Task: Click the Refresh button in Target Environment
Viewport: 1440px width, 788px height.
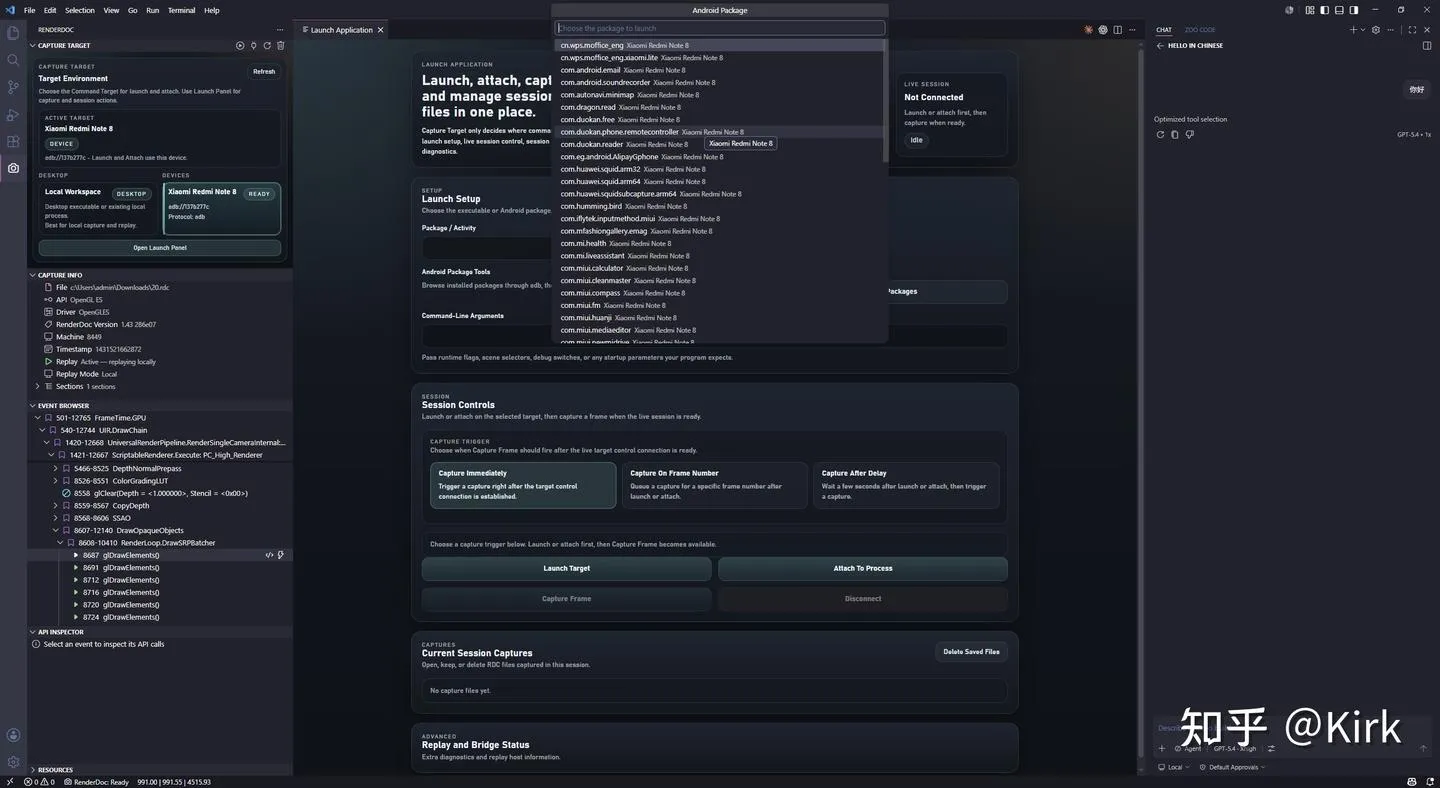Action: (x=264, y=72)
